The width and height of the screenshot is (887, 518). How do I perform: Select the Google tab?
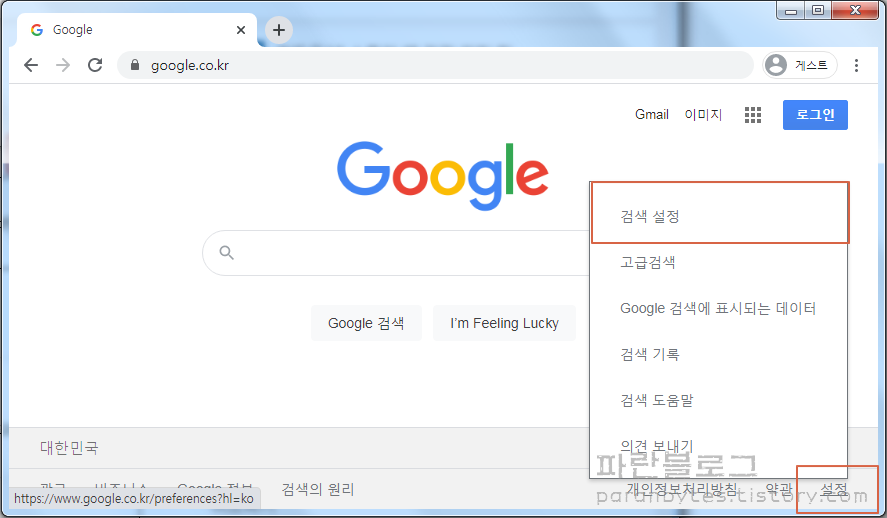[137, 30]
